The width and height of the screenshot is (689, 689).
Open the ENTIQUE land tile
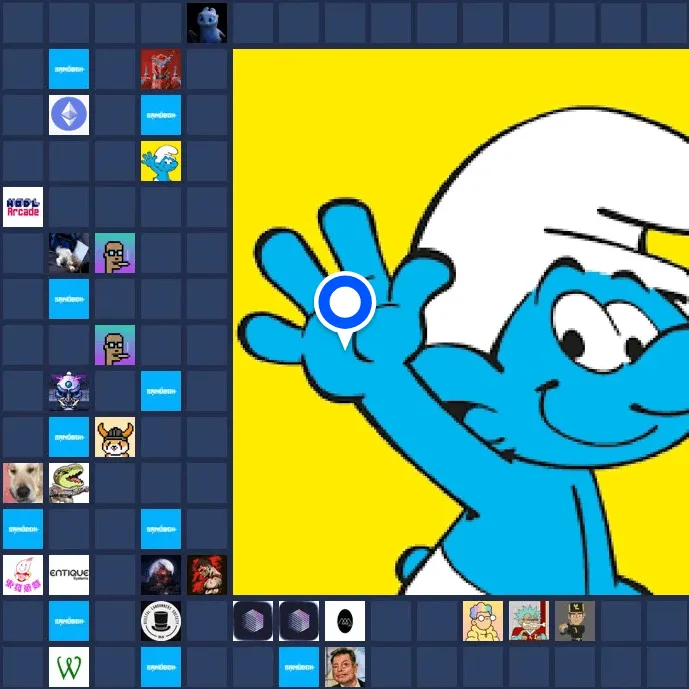(69, 575)
